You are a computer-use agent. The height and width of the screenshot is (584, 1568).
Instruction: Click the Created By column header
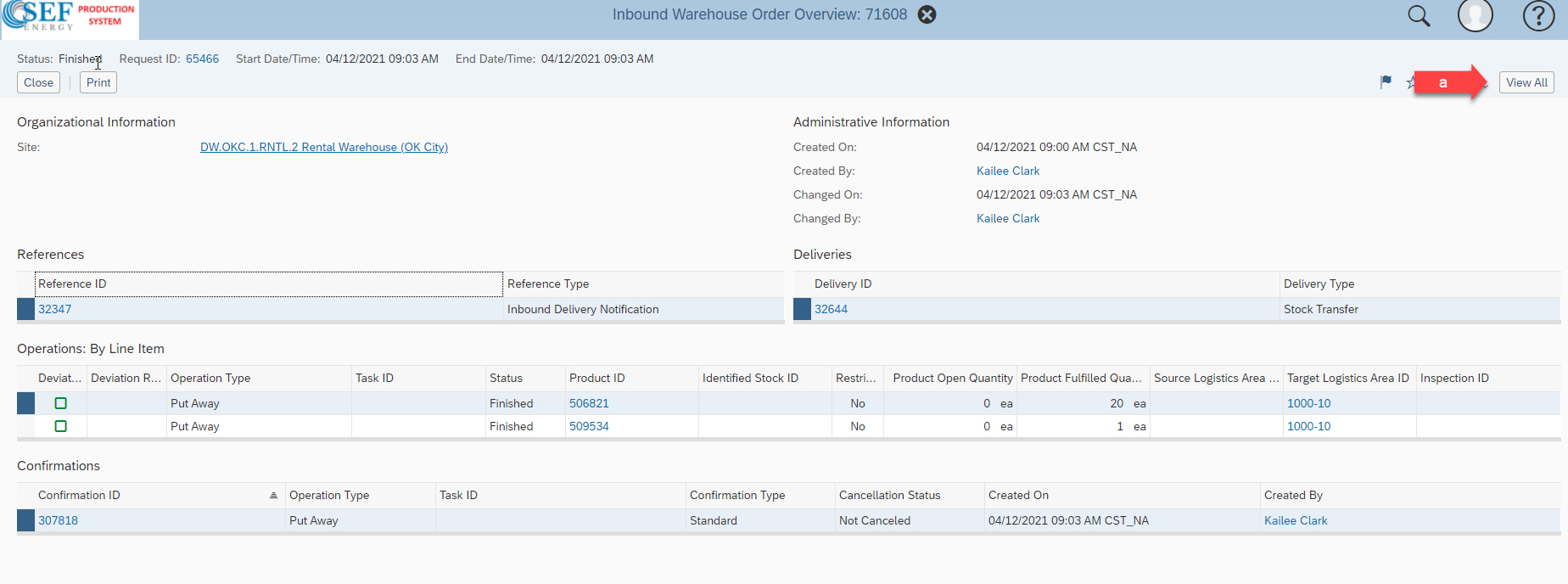coord(1411,495)
